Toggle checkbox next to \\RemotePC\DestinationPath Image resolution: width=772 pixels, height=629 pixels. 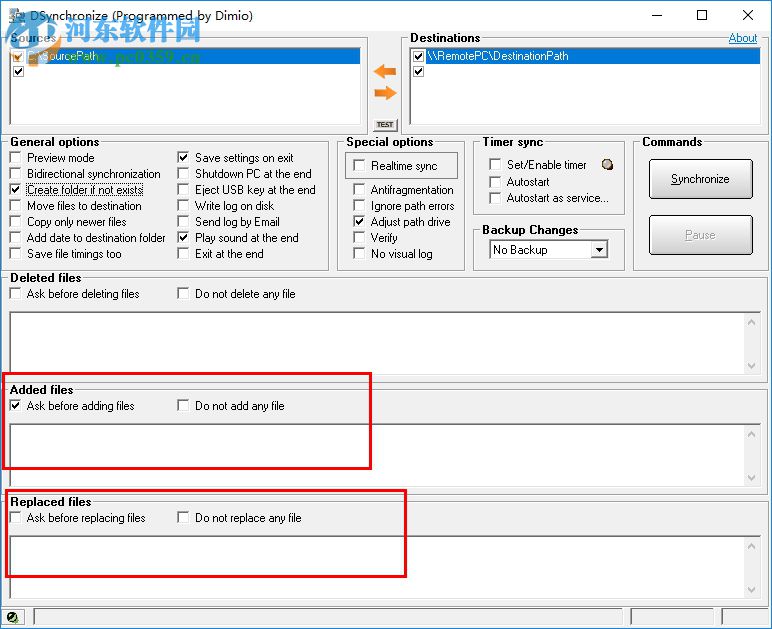[418, 56]
